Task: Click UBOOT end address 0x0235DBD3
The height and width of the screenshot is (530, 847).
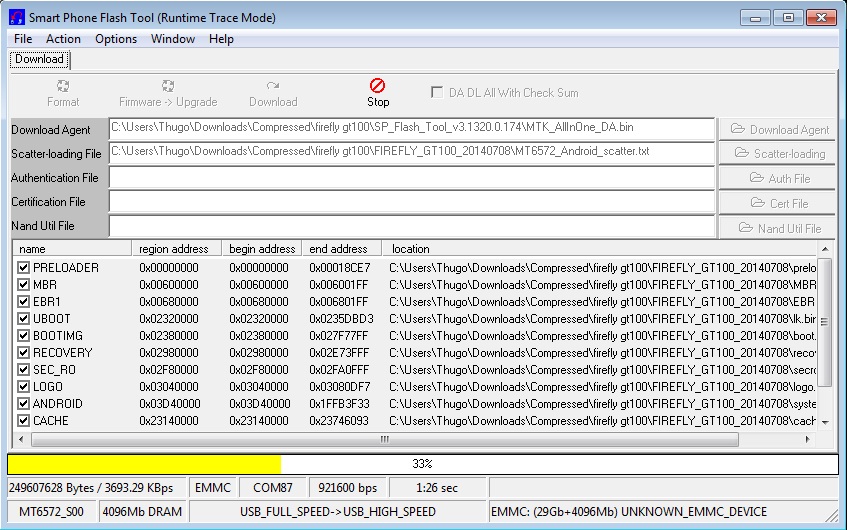Action: pyautogui.click(x=341, y=319)
